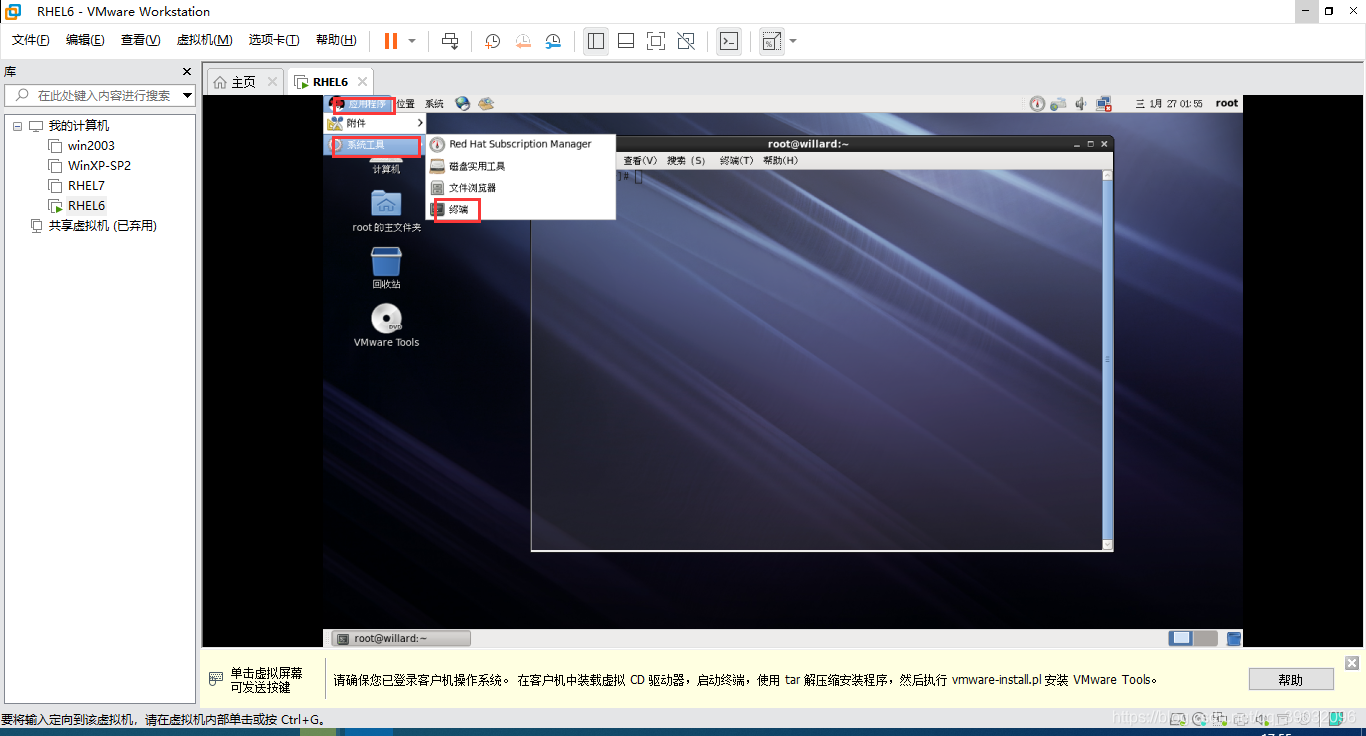Select RHEL6 in the library tree

click(86, 206)
